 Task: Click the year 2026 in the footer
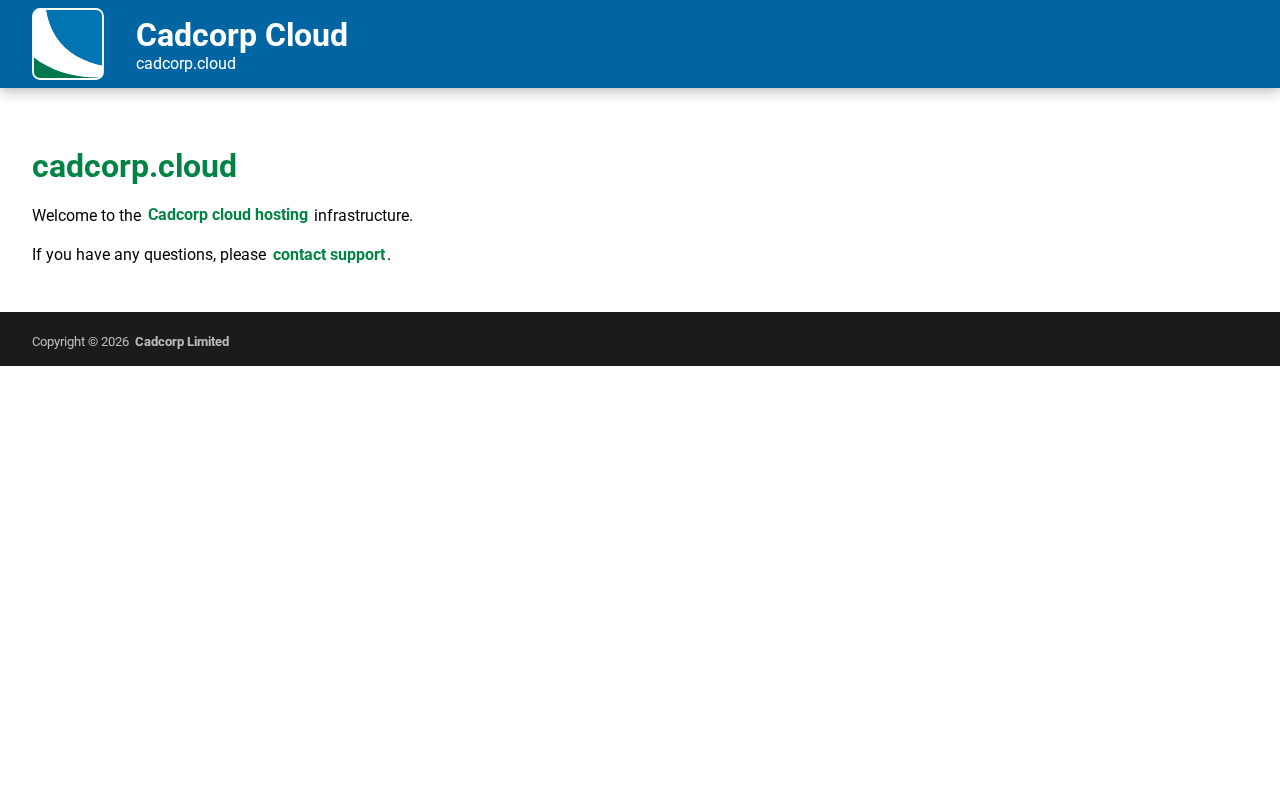tap(115, 342)
